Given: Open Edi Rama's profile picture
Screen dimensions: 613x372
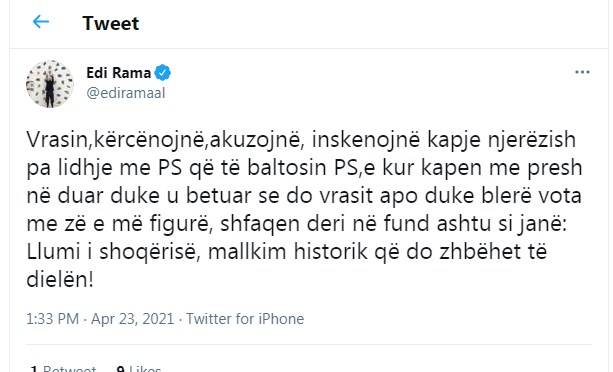Looking at the screenshot, I should coord(50,84).
